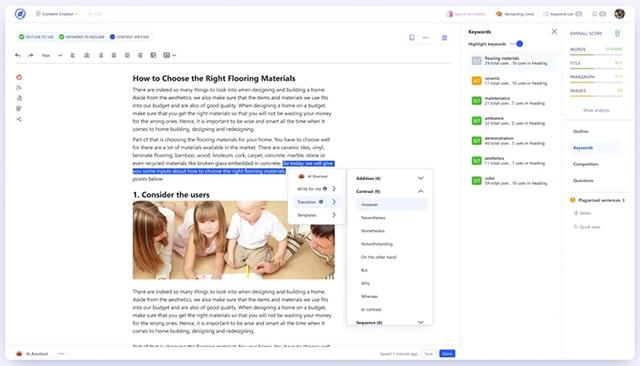This screenshot has width=640, height=366.
Task: Click the family photo image in the article
Action: [233, 240]
